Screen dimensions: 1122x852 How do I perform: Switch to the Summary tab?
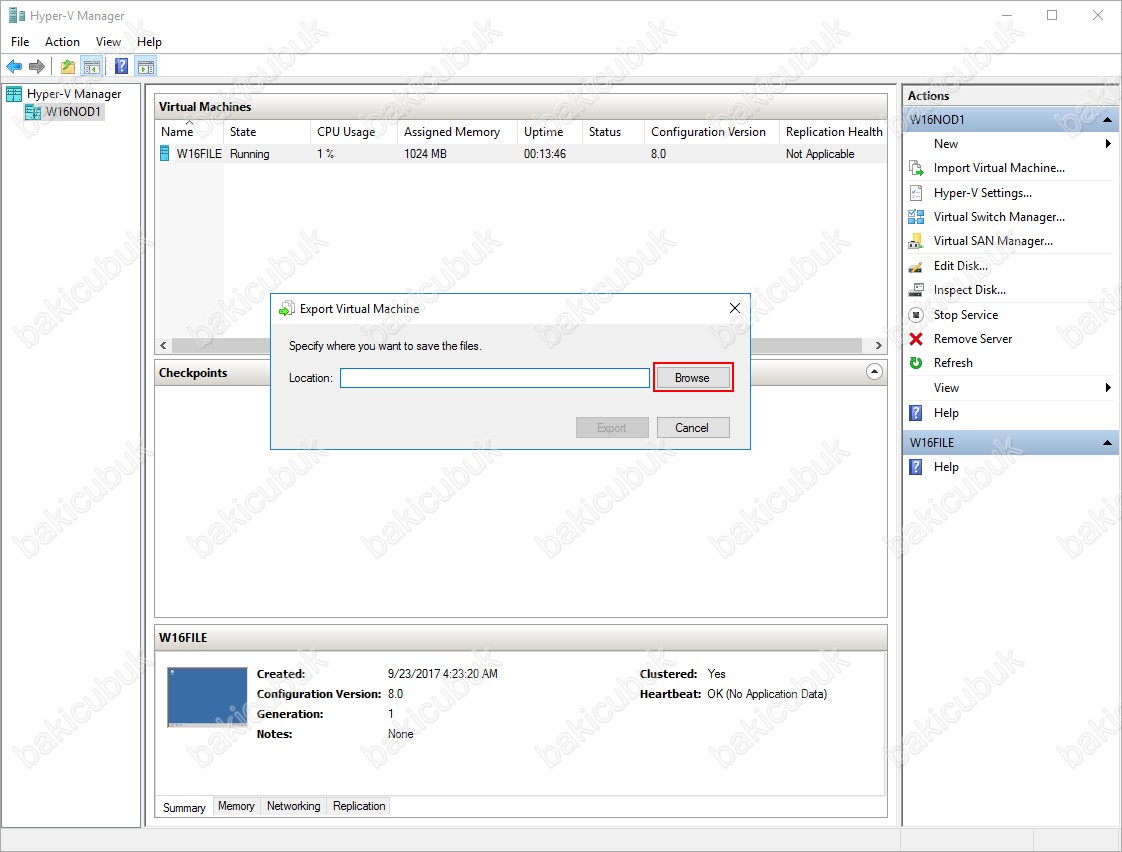[x=184, y=807]
